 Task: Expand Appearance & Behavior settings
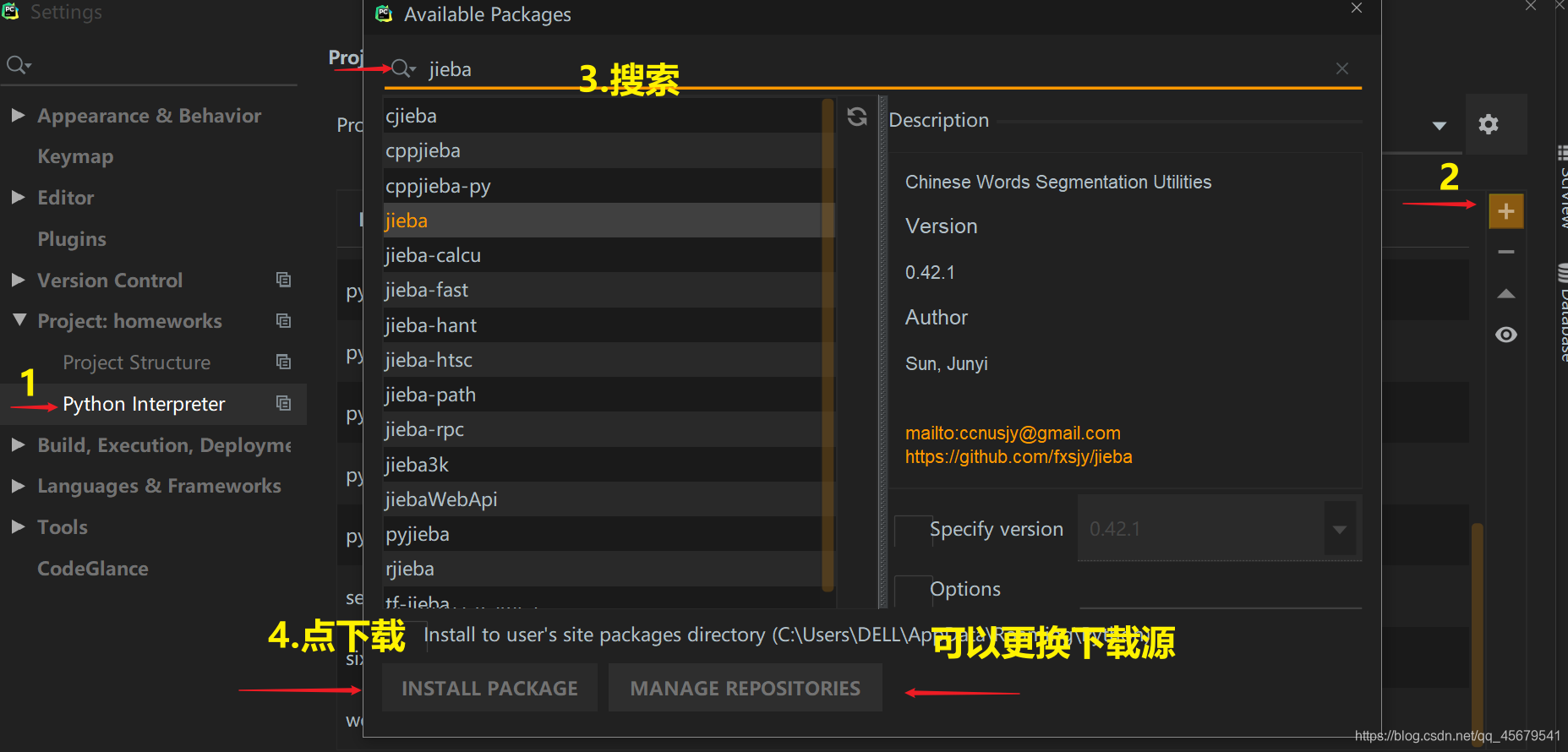pyautogui.click(x=18, y=115)
